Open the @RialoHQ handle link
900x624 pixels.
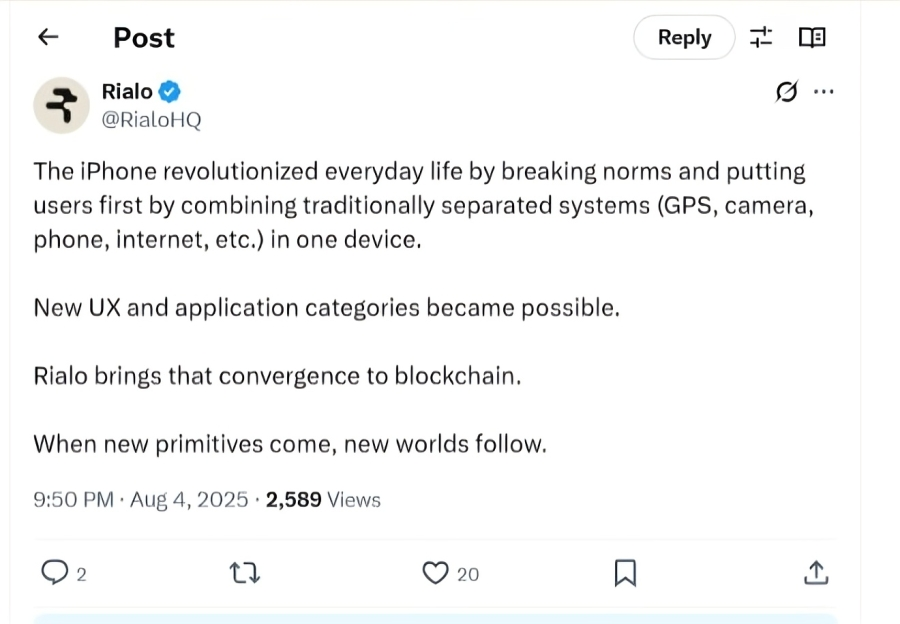151,120
